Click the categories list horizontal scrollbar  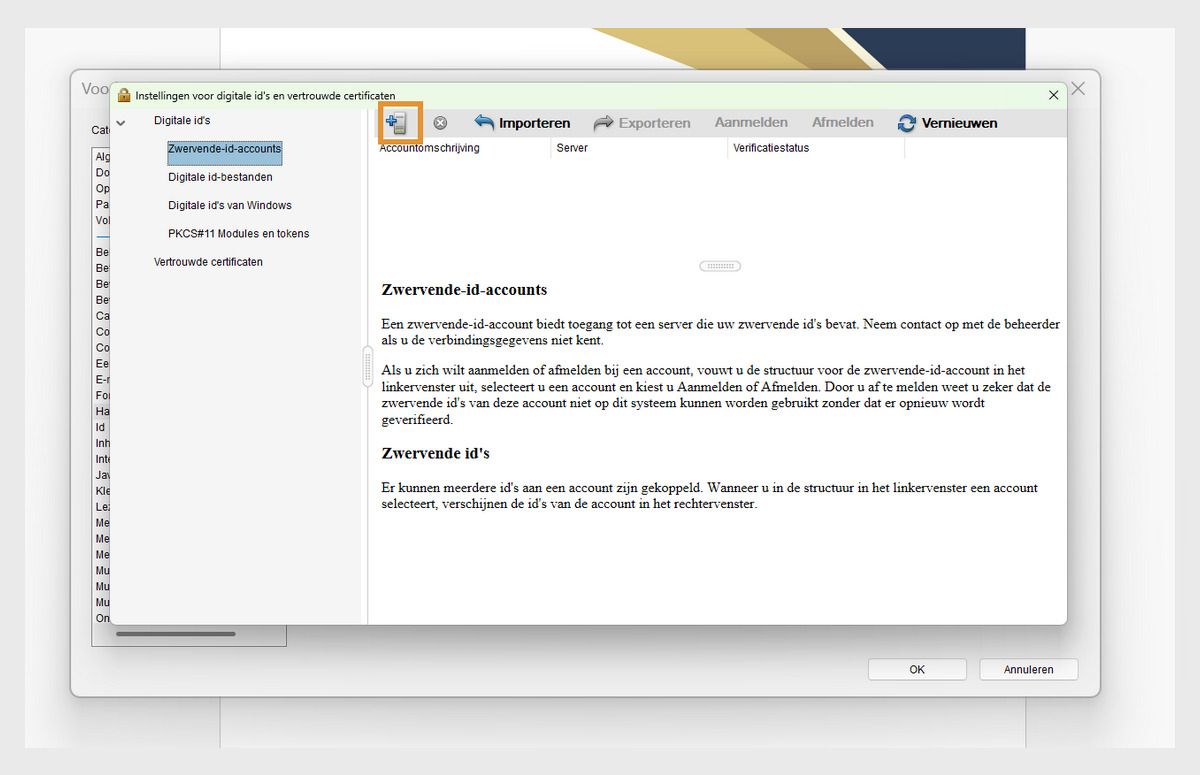point(176,634)
